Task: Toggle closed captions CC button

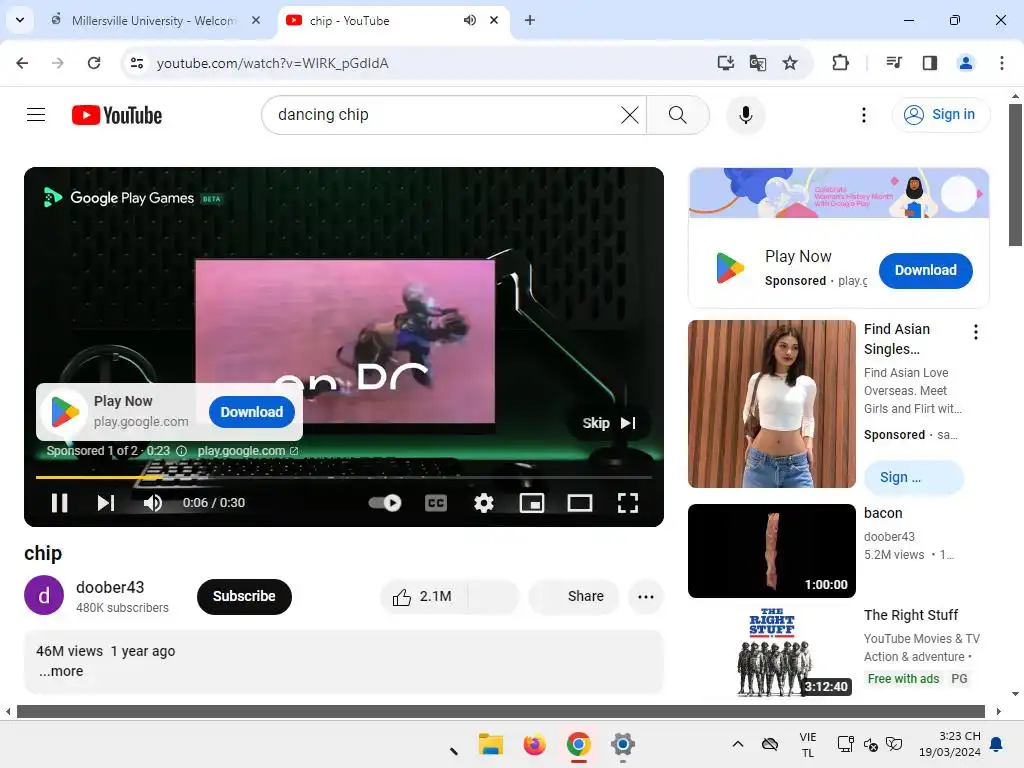Action: tap(436, 503)
